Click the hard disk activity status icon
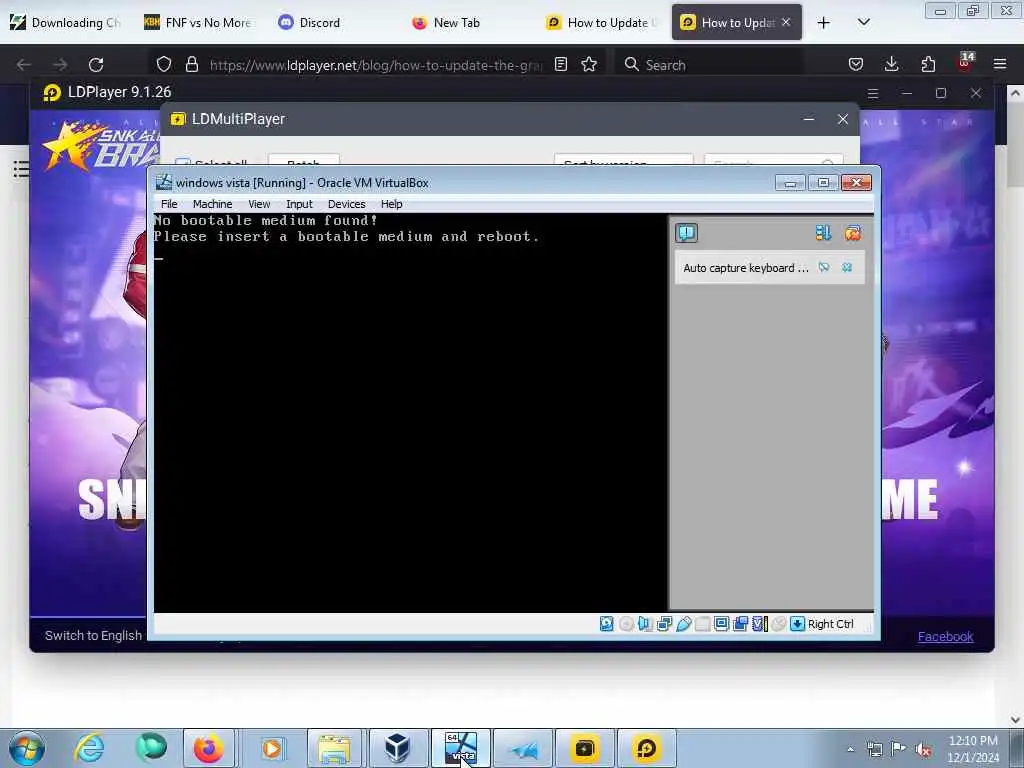The width and height of the screenshot is (1024, 768). [607, 624]
